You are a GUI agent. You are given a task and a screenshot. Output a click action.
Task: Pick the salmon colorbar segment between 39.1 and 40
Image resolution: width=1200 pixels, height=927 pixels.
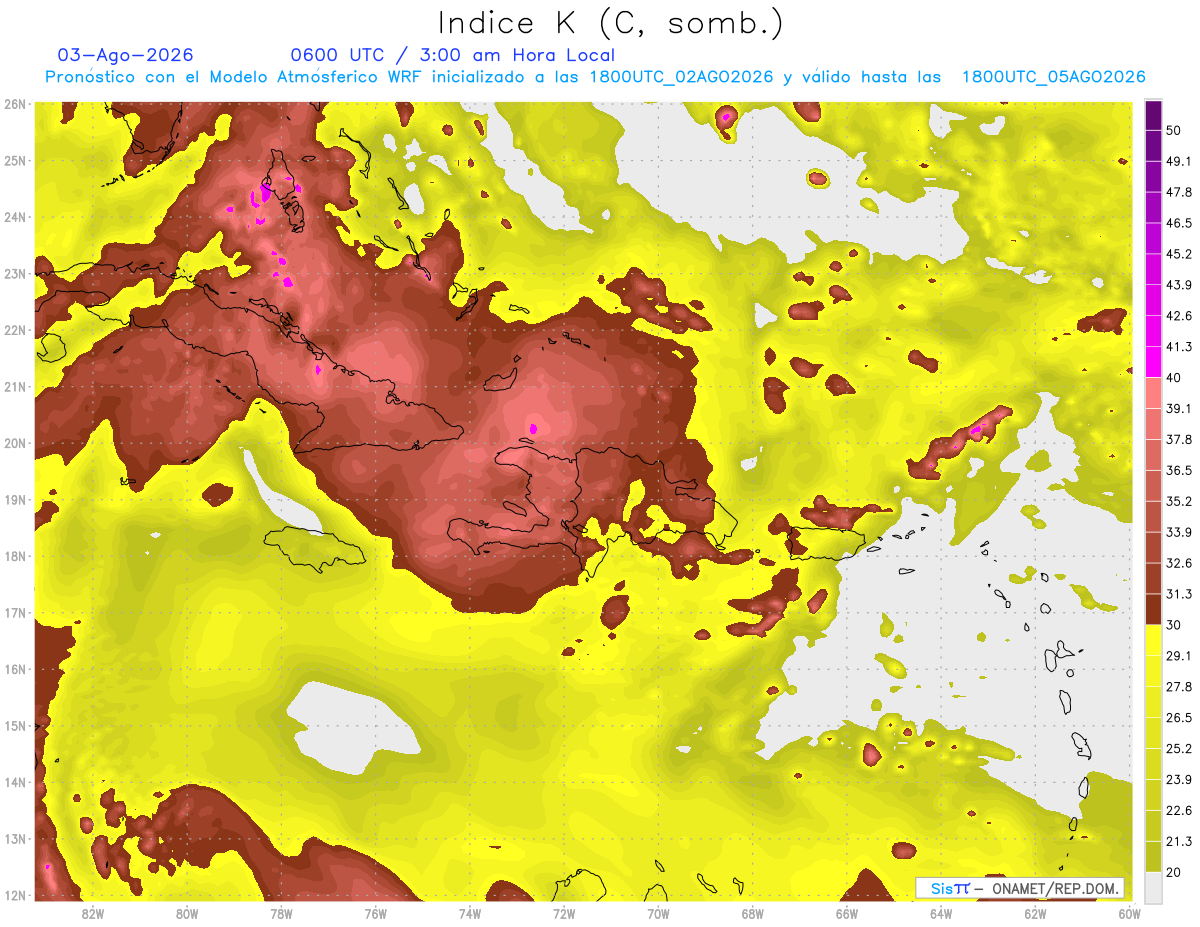click(x=1153, y=393)
